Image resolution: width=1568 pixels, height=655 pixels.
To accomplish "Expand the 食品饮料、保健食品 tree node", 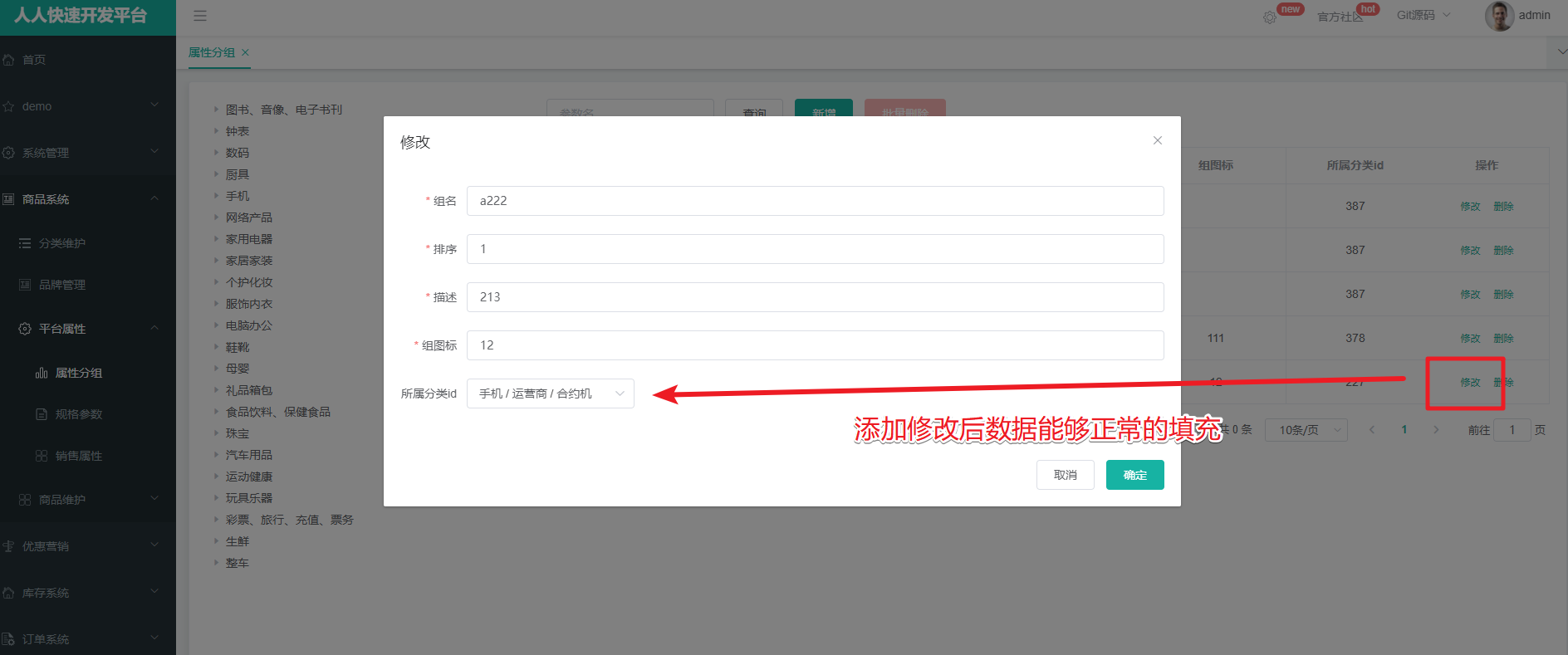I will tap(216, 412).
